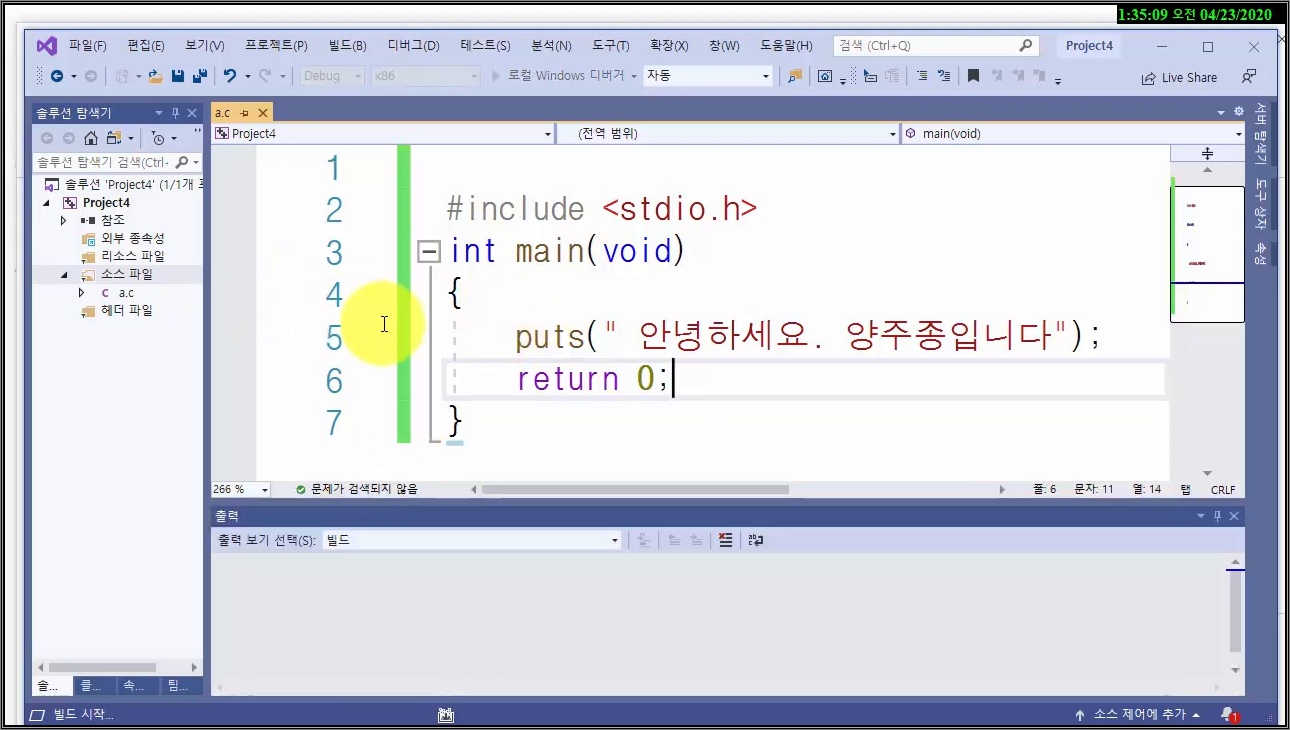Viewport: 1290px width, 730px height.
Task: Comment out selected lines toolbar icon
Action: [921, 76]
